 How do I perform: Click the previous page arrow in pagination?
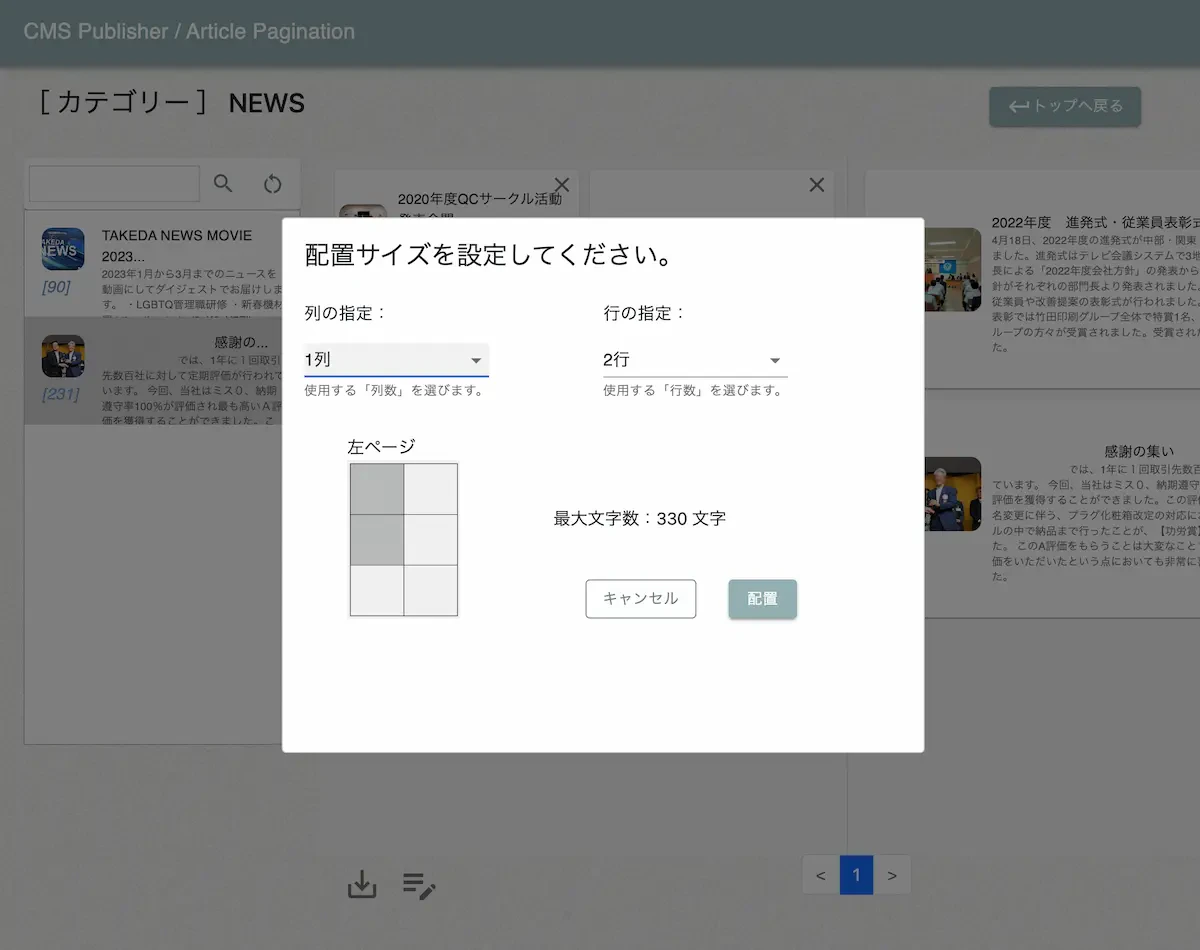coord(820,874)
